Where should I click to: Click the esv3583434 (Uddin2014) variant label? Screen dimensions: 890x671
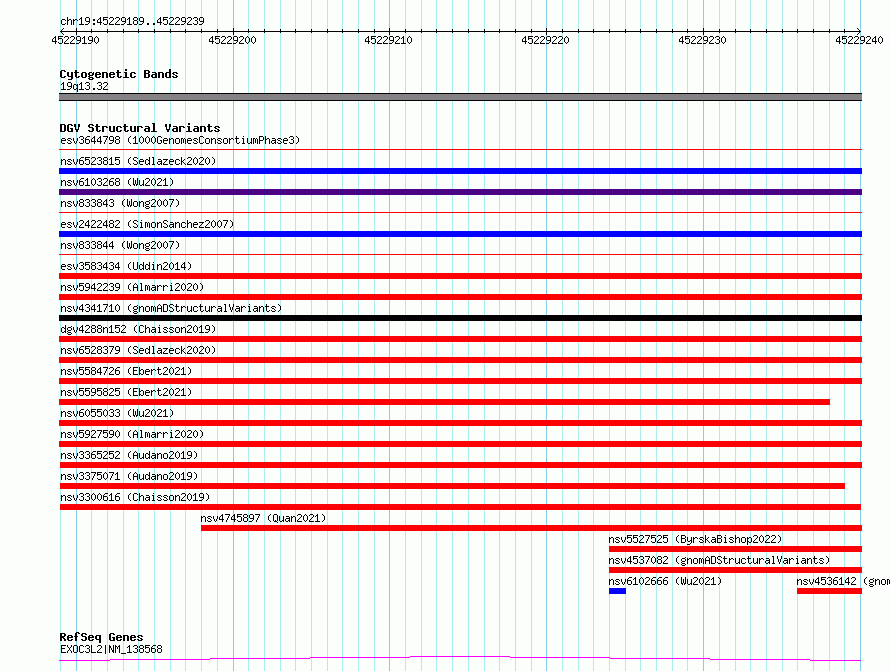pos(126,266)
